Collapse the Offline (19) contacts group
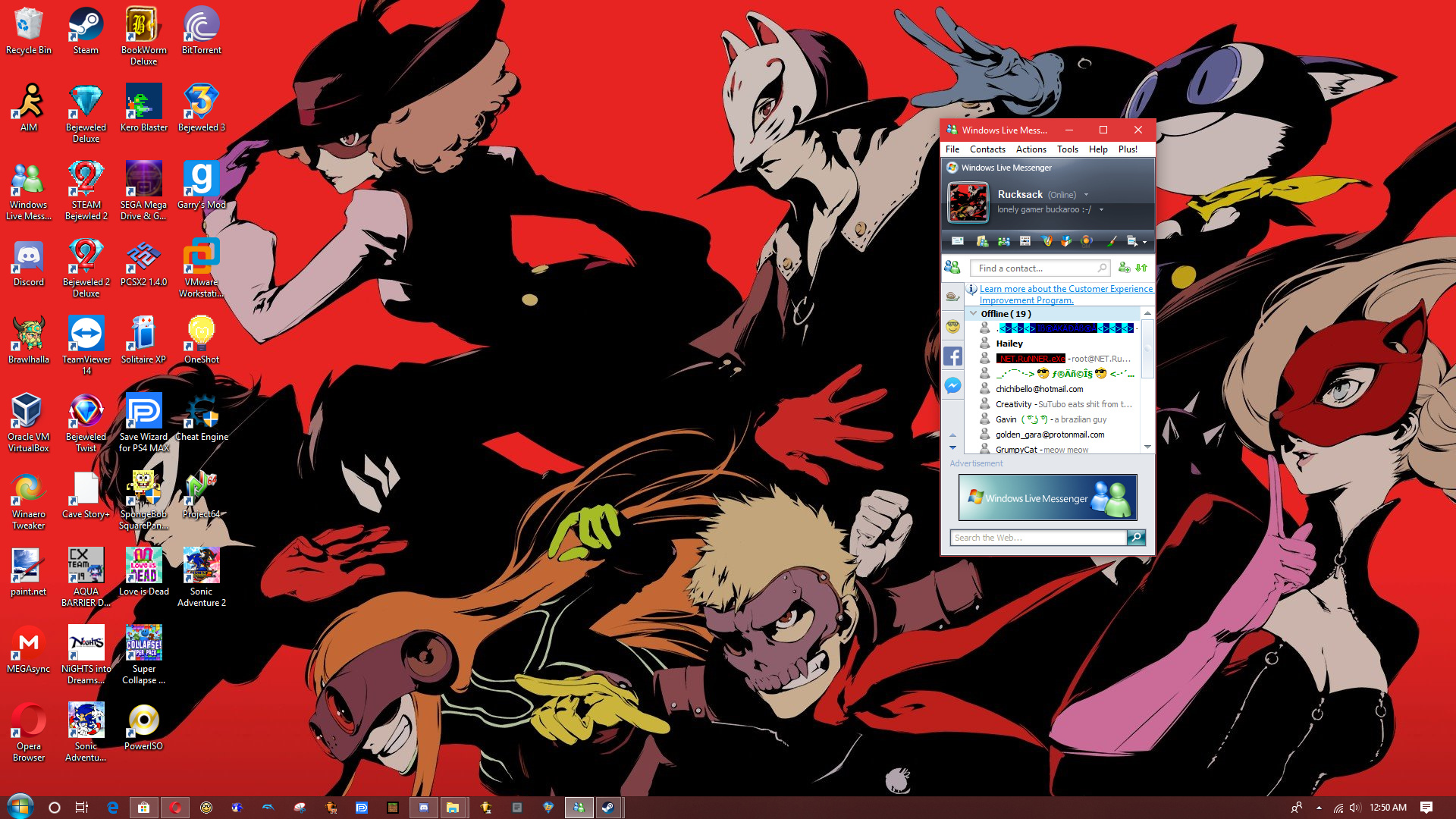Viewport: 1456px width, 819px height. (974, 313)
